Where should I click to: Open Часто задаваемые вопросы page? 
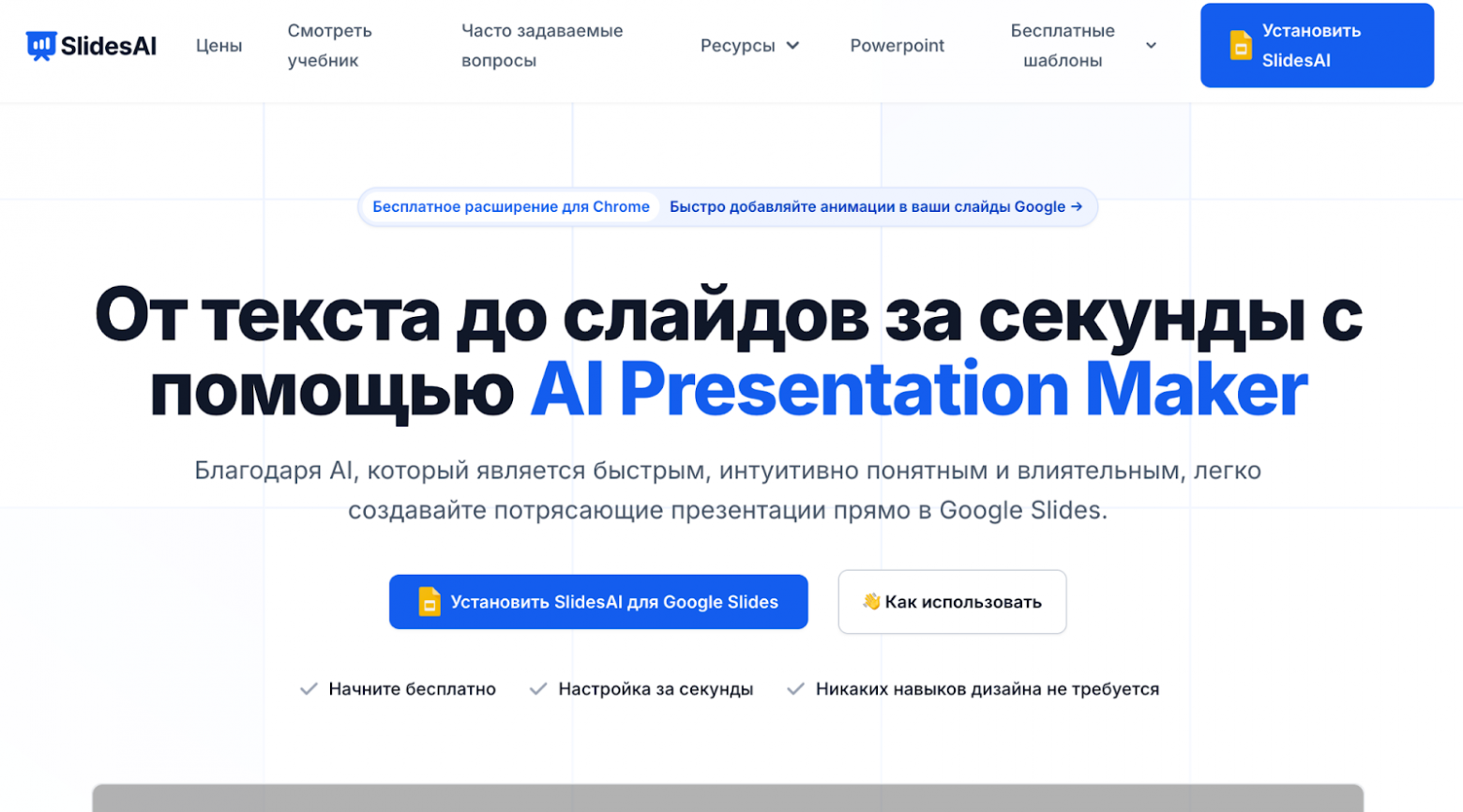coord(540,44)
